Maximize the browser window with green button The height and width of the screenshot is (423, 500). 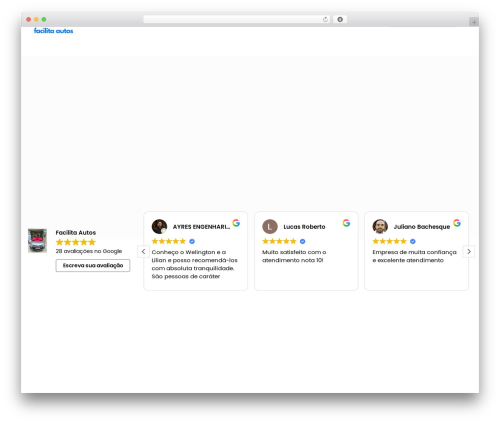pyautogui.click(x=44, y=19)
